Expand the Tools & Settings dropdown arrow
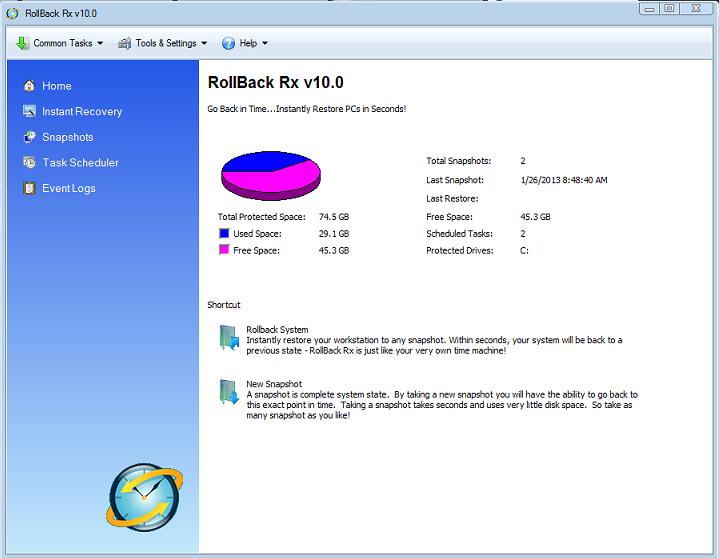719x558 pixels. [x=204, y=43]
